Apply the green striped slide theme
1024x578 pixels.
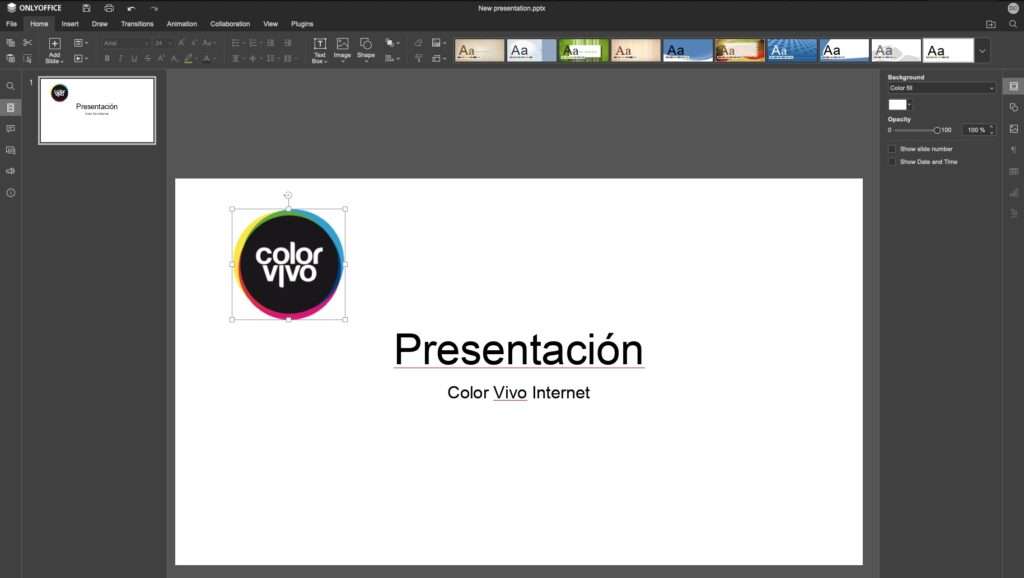(583, 50)
